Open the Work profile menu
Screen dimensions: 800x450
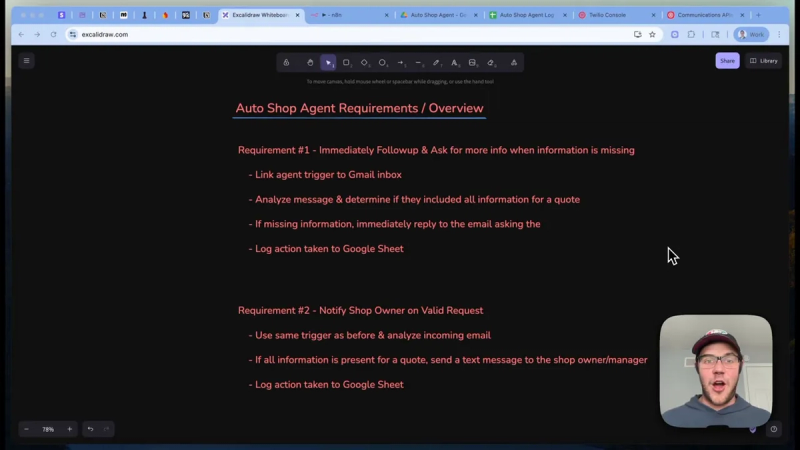pos(751,34)
